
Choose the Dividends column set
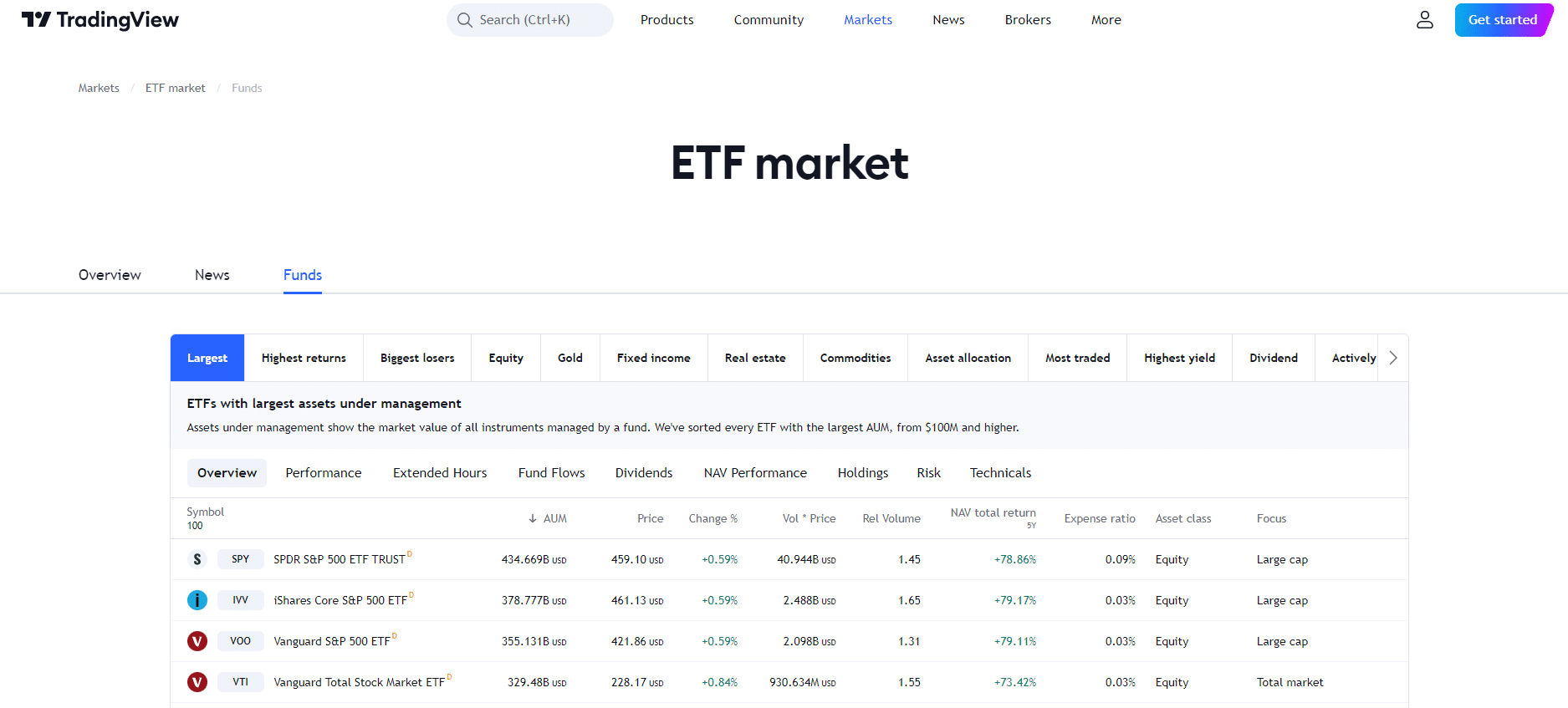click(644, 473)
